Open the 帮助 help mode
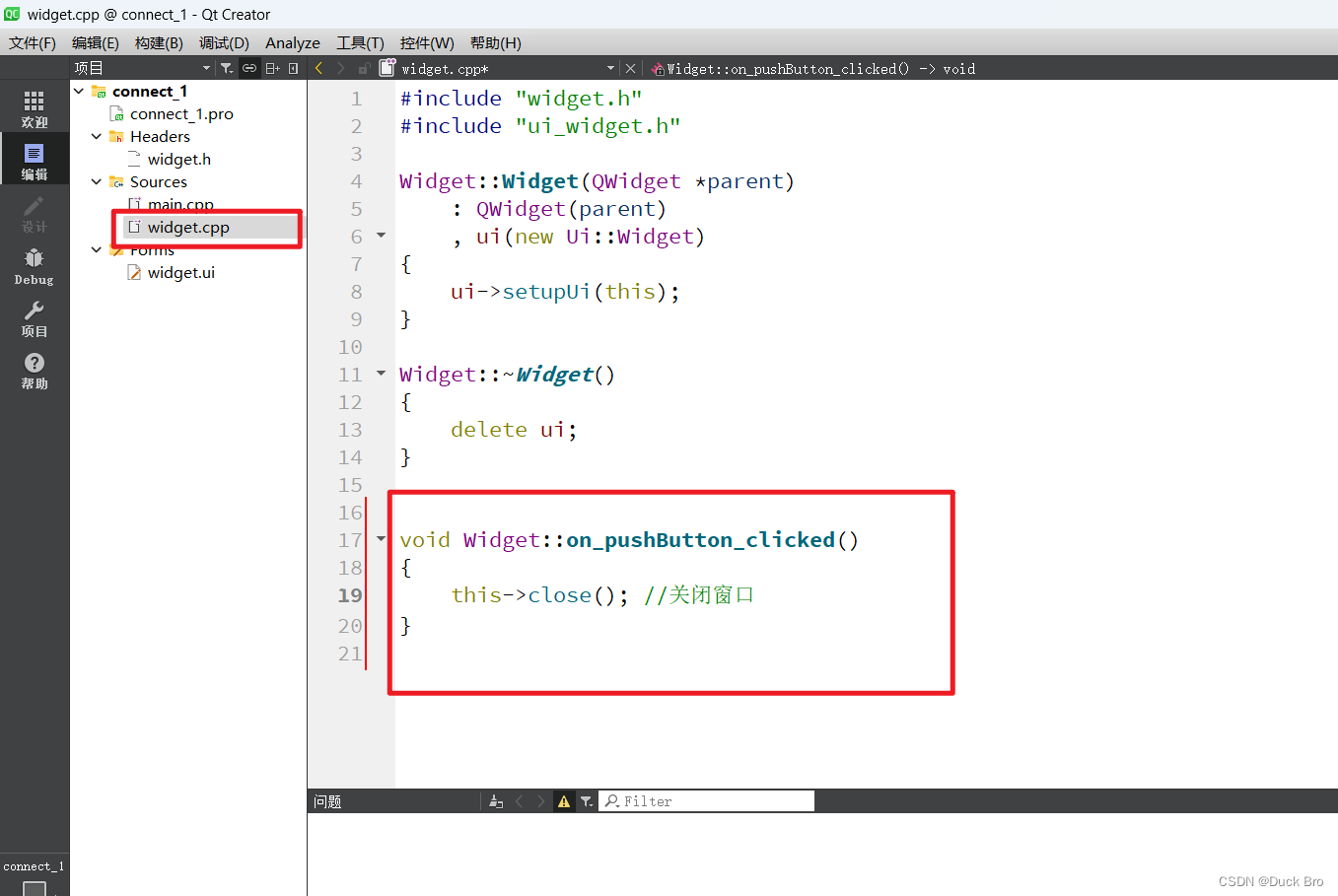Screen dimensions: 1338x896 click(35, 372)
